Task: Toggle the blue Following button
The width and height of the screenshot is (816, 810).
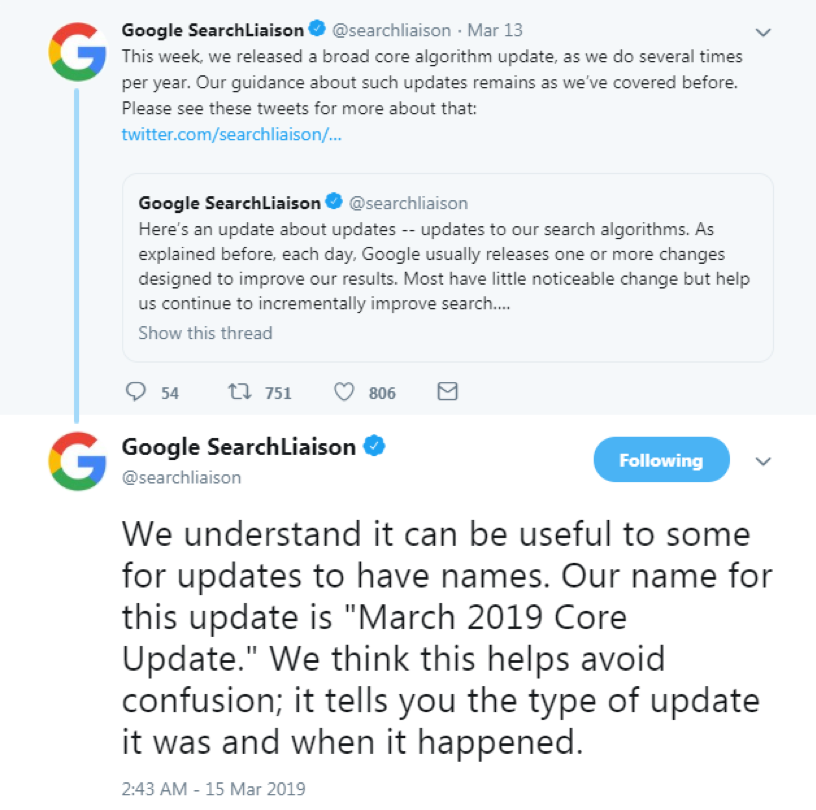Action: (x=661, y=461)
